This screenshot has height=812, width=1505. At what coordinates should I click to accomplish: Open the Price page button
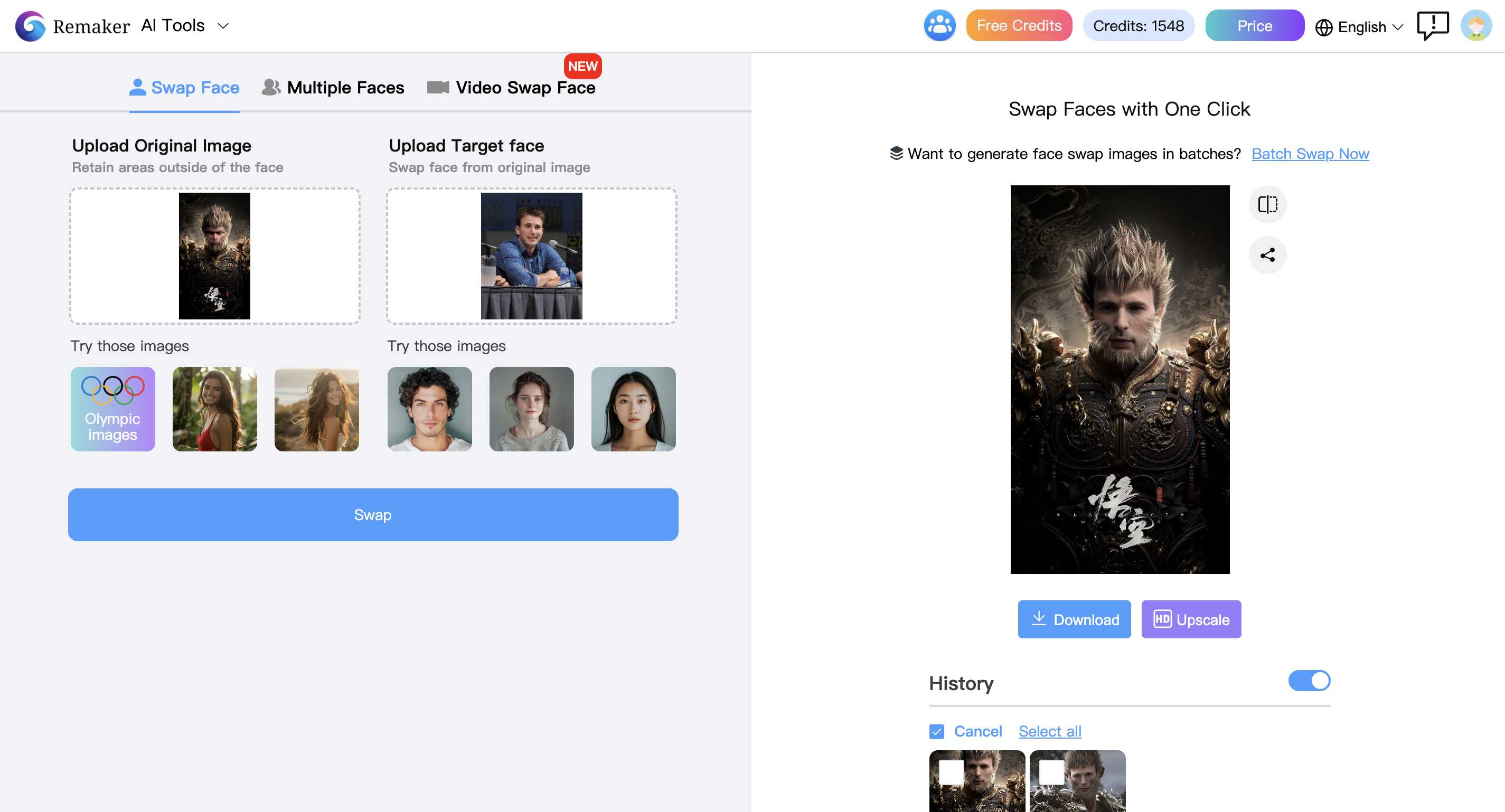point(1254,26)
